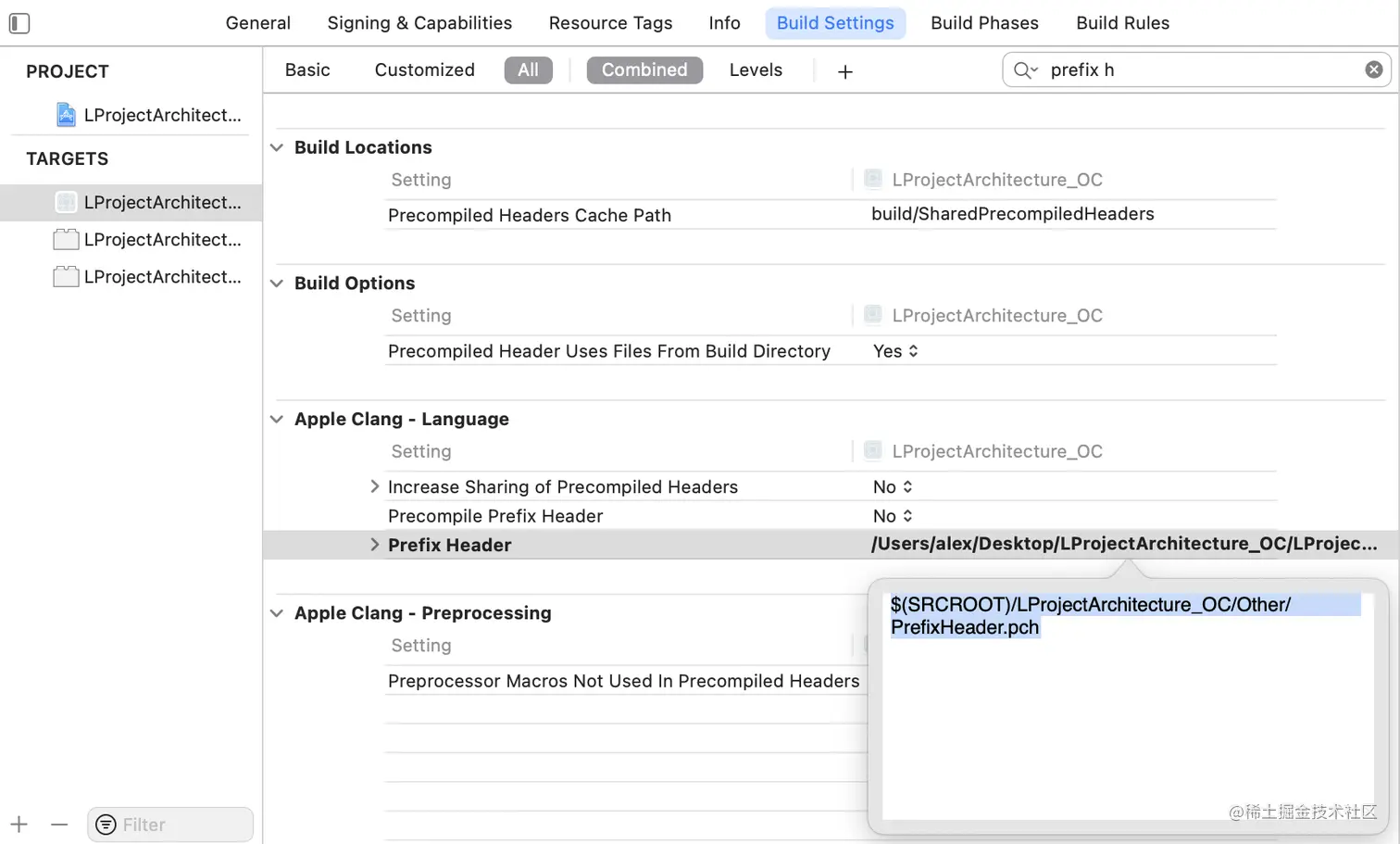Collapse Apple Clang - Language section

click(x=277, y=419)
